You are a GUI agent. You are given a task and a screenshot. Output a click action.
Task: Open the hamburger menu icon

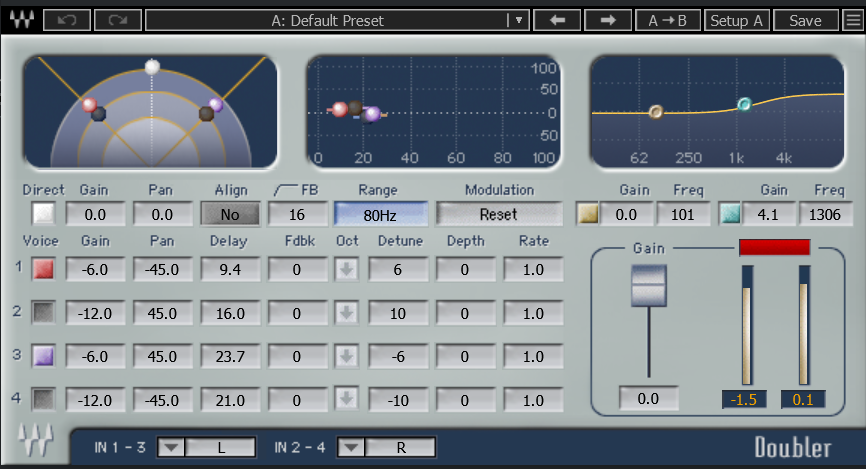853,20
